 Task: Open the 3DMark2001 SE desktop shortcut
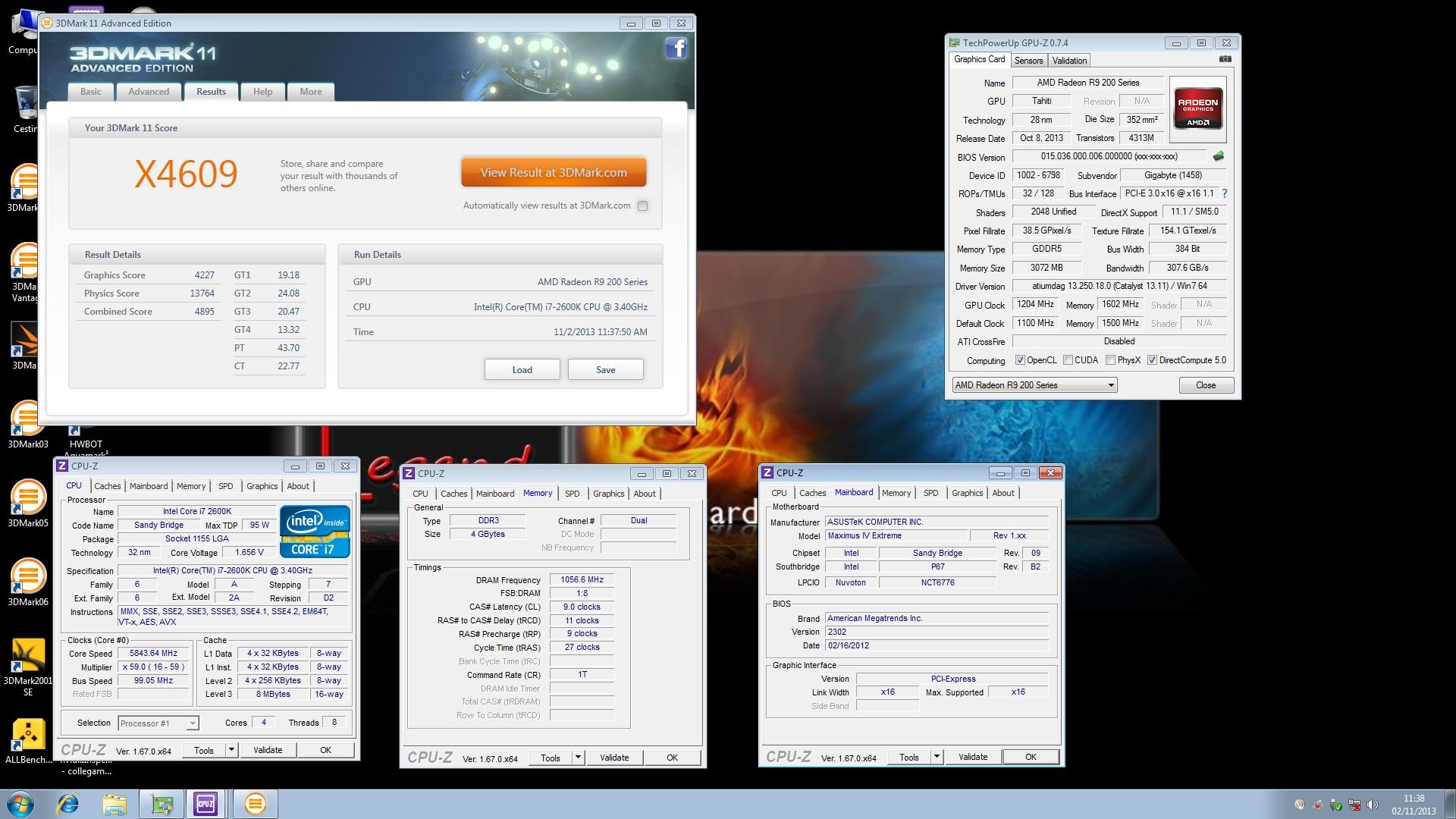(28, 656)
